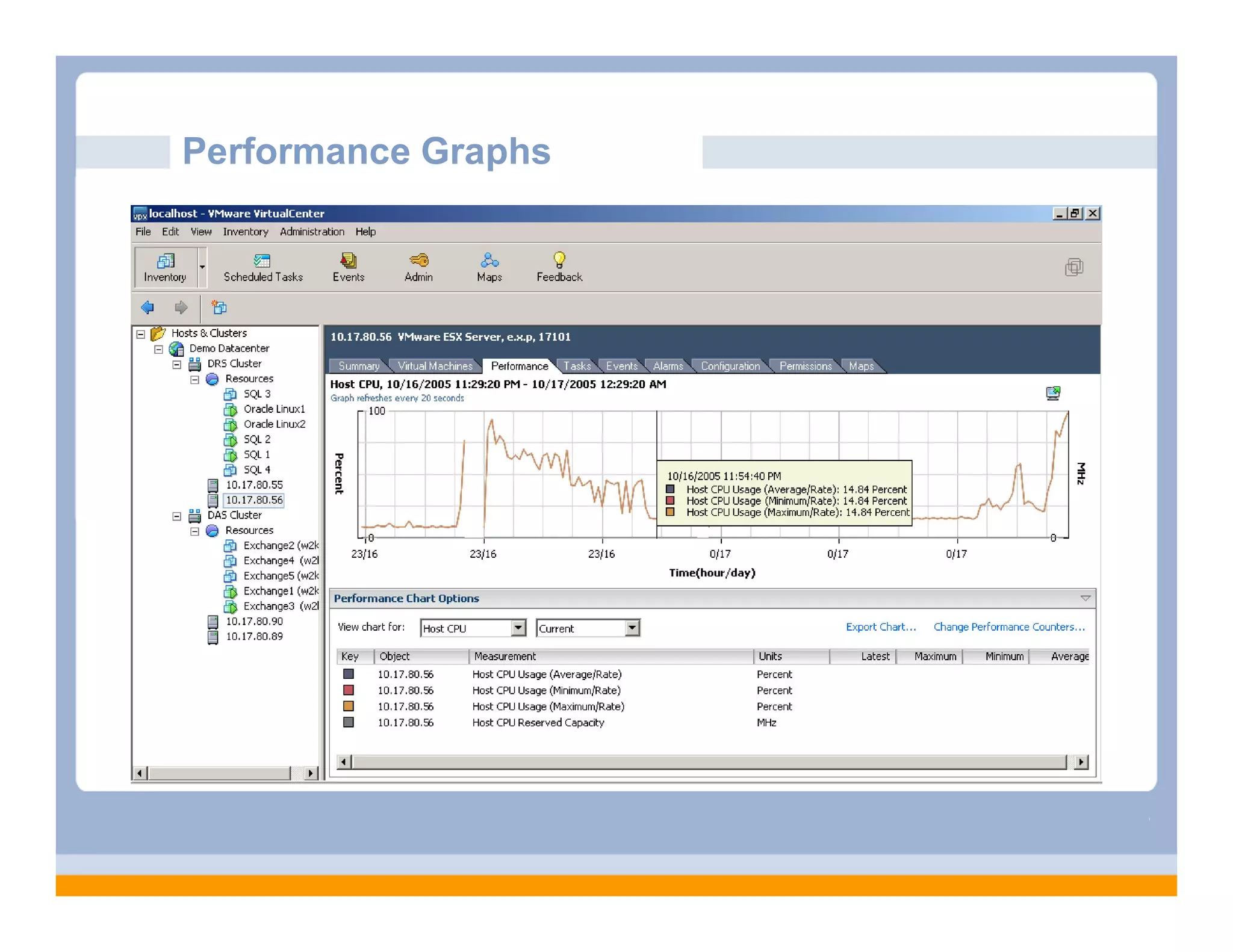Open Scheduled Tasks view
This screenshot has width=1233, height=952.
coord(263,268)
